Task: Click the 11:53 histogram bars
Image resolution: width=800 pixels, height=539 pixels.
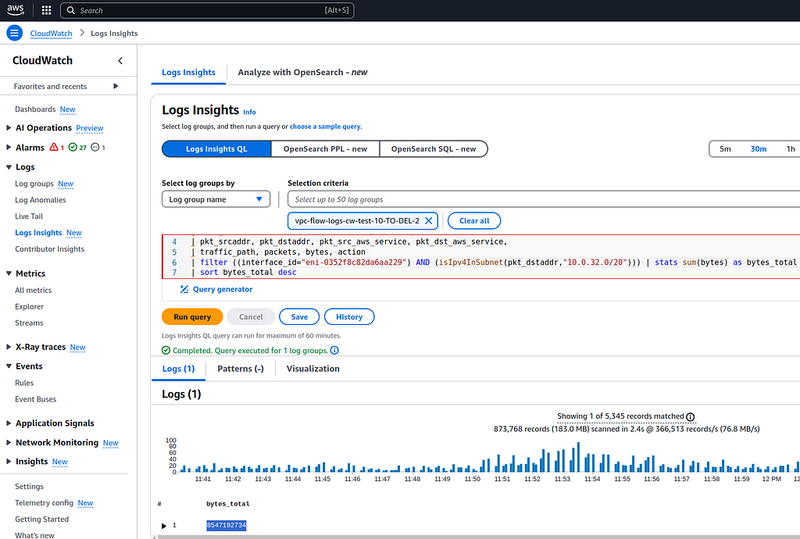Action: tap(562, 461)
